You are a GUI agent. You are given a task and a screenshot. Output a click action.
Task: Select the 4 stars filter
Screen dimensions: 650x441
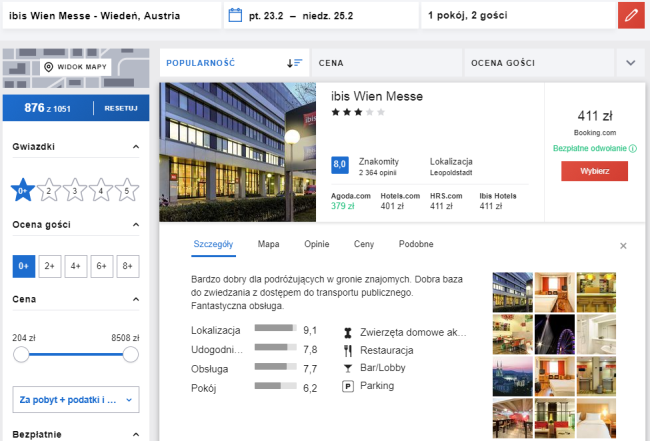point(101,190)
